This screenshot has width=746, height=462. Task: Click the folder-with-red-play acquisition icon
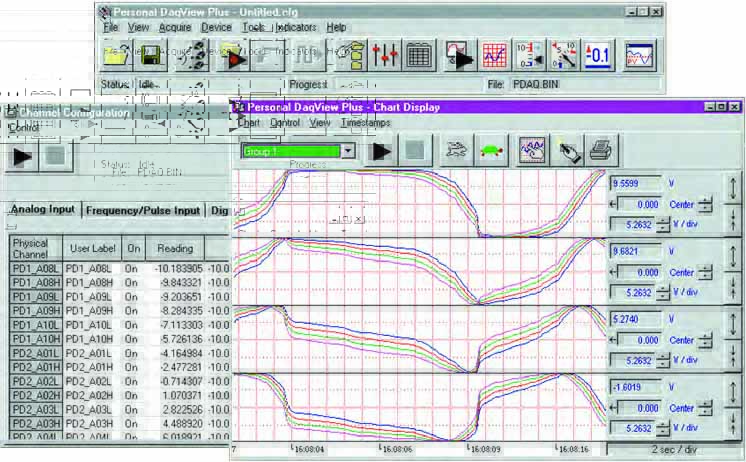[232, 56]
